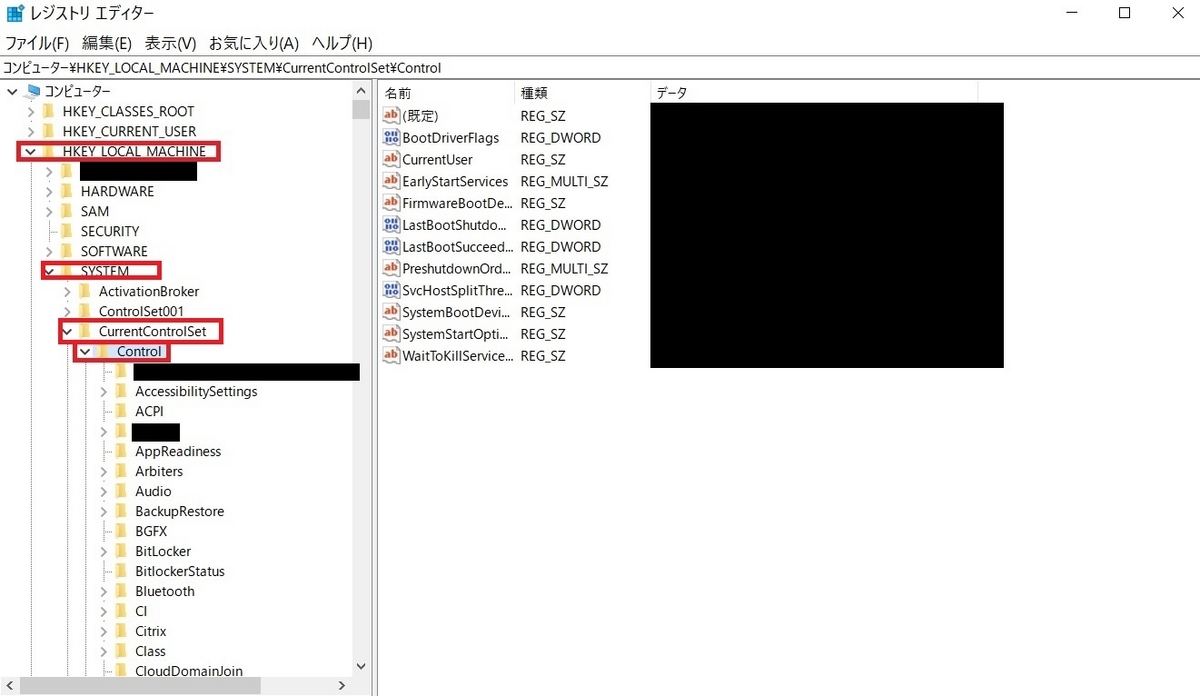Screen dimensions: 1200x696
Task: Click the BootDriverFlags DWORD value icon
Action: (392, 138)
